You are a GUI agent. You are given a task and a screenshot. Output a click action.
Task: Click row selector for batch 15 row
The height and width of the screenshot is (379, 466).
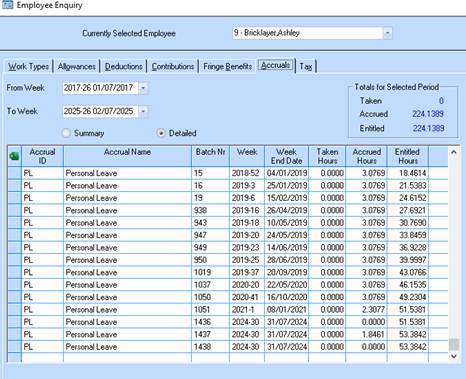coord(14,173)
